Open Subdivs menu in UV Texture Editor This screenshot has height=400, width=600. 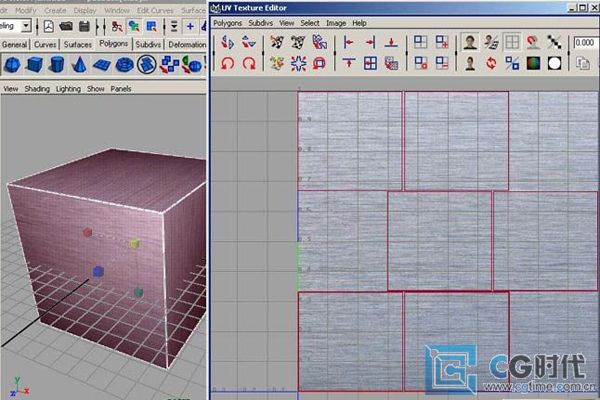261,23
